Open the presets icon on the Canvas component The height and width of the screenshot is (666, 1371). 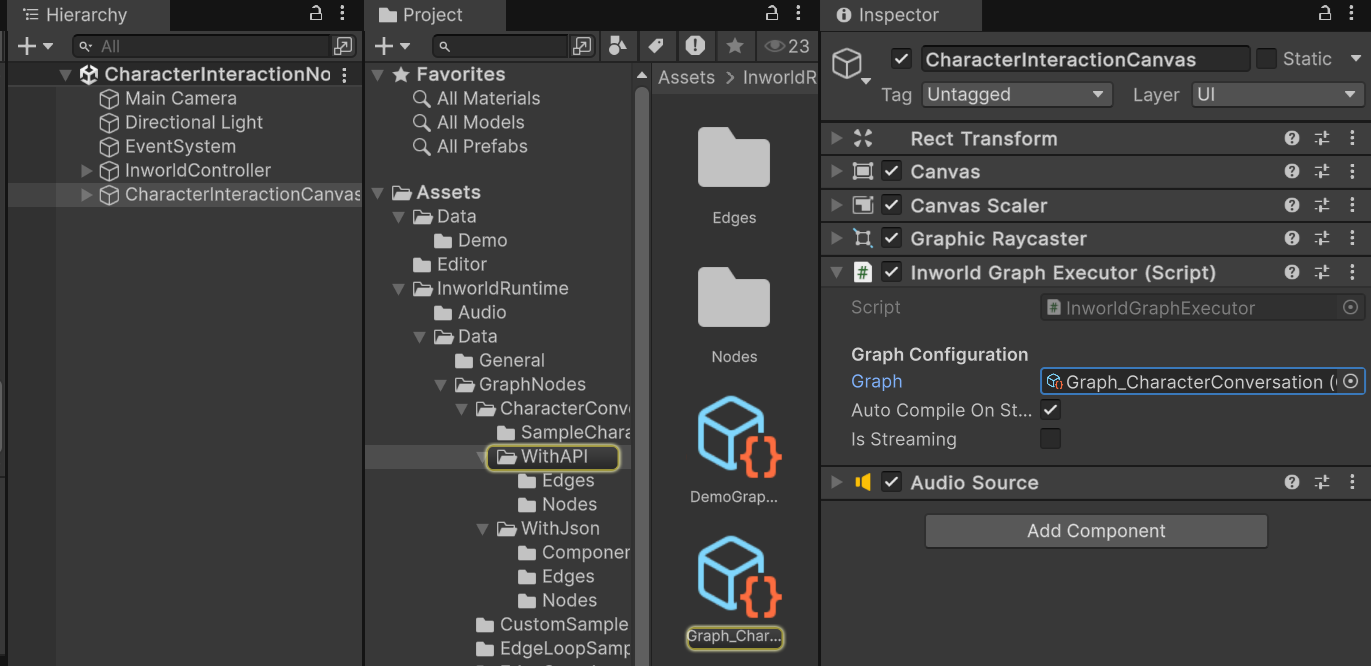pos(1322,172)
